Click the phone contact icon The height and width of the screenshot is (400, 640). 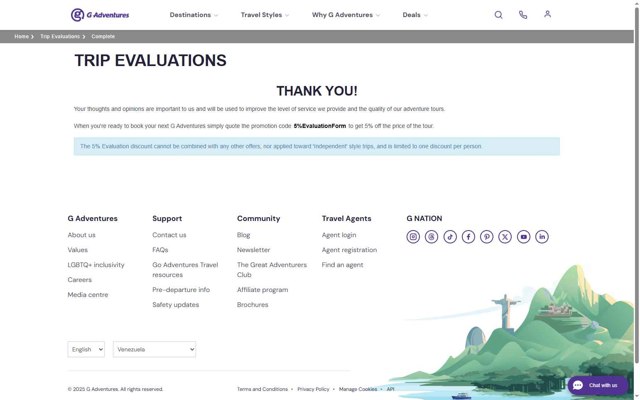pos(523,15)
